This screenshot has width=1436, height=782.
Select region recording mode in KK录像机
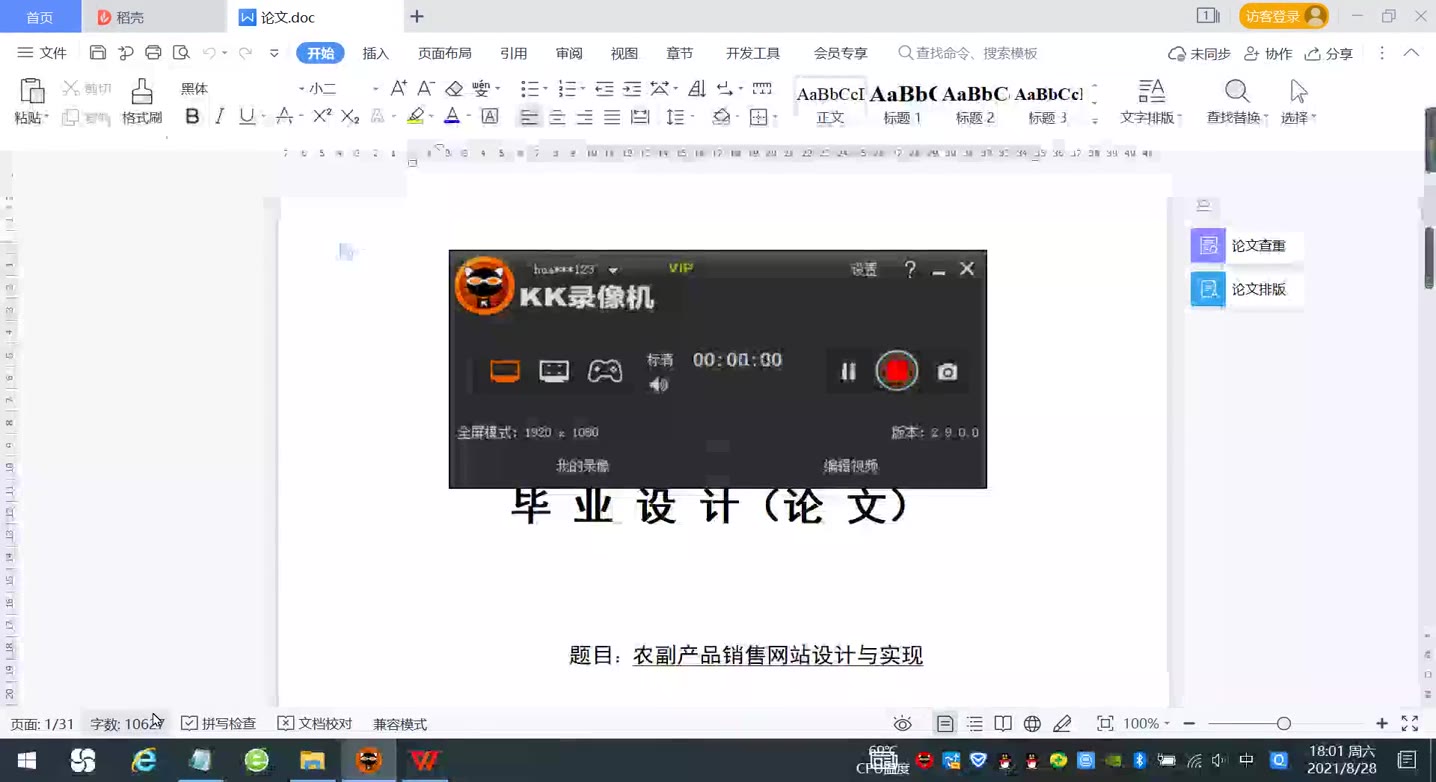pos(554,371)
